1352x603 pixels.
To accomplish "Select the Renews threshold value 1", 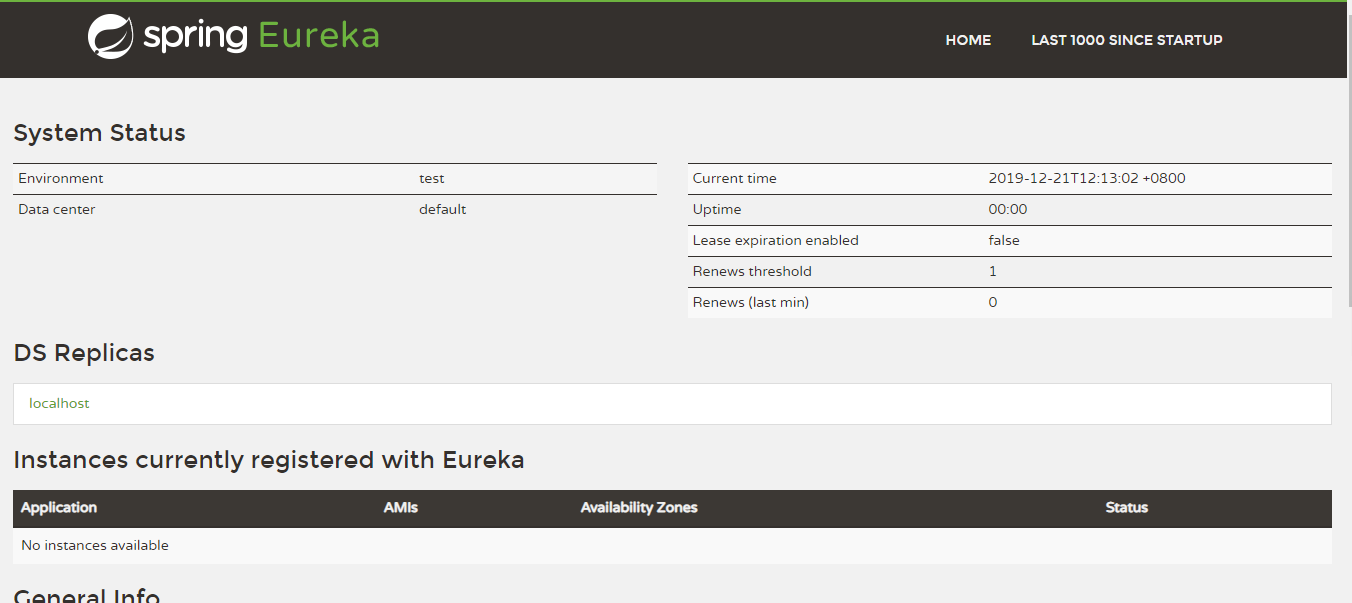I will [x=992, y=271].
